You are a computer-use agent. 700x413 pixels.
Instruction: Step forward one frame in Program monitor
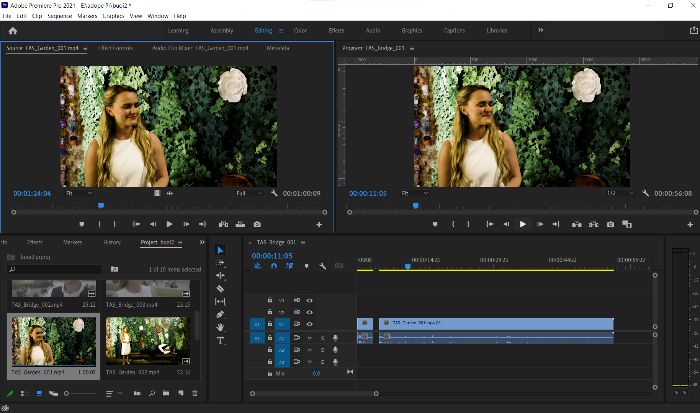pyautogui.click(x=539, y=224)
